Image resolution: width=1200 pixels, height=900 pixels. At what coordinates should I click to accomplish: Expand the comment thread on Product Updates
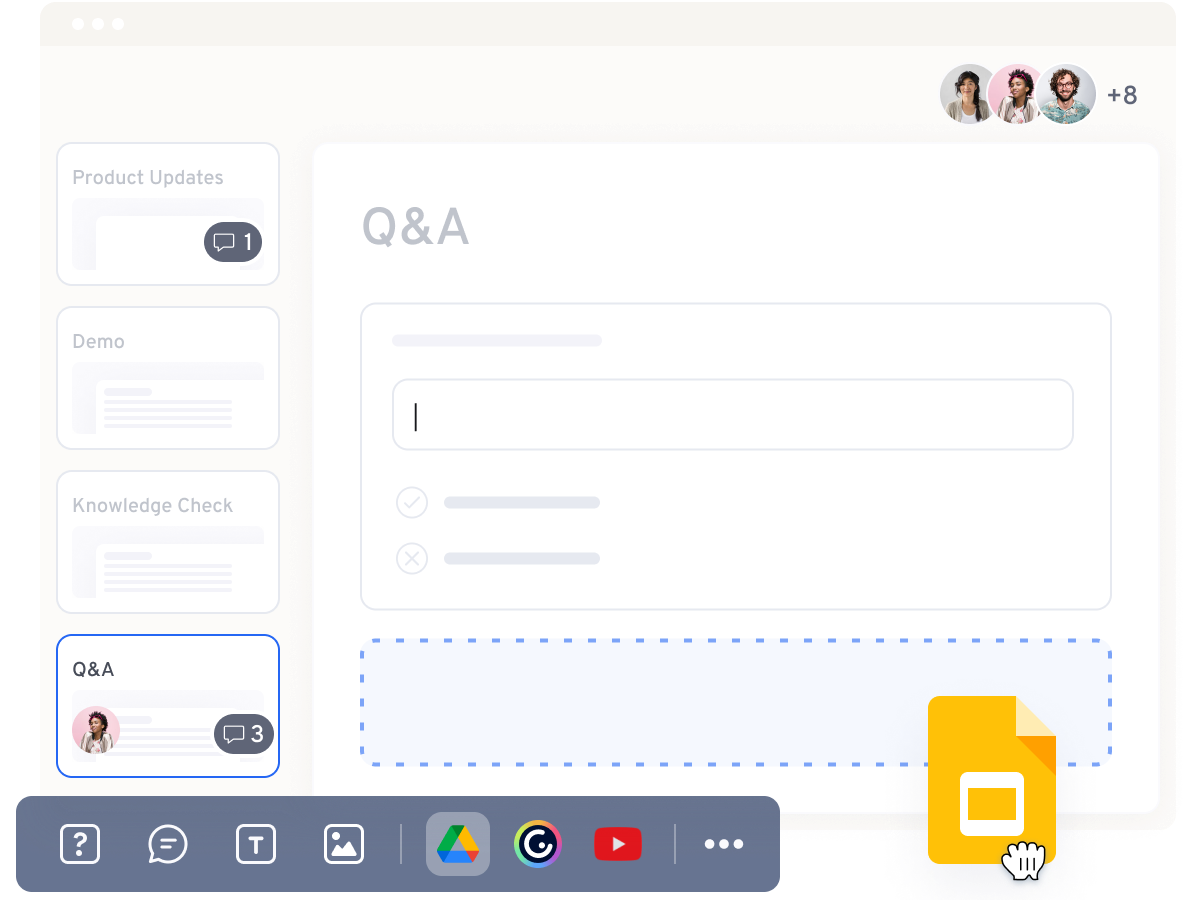tap(232, 241)
